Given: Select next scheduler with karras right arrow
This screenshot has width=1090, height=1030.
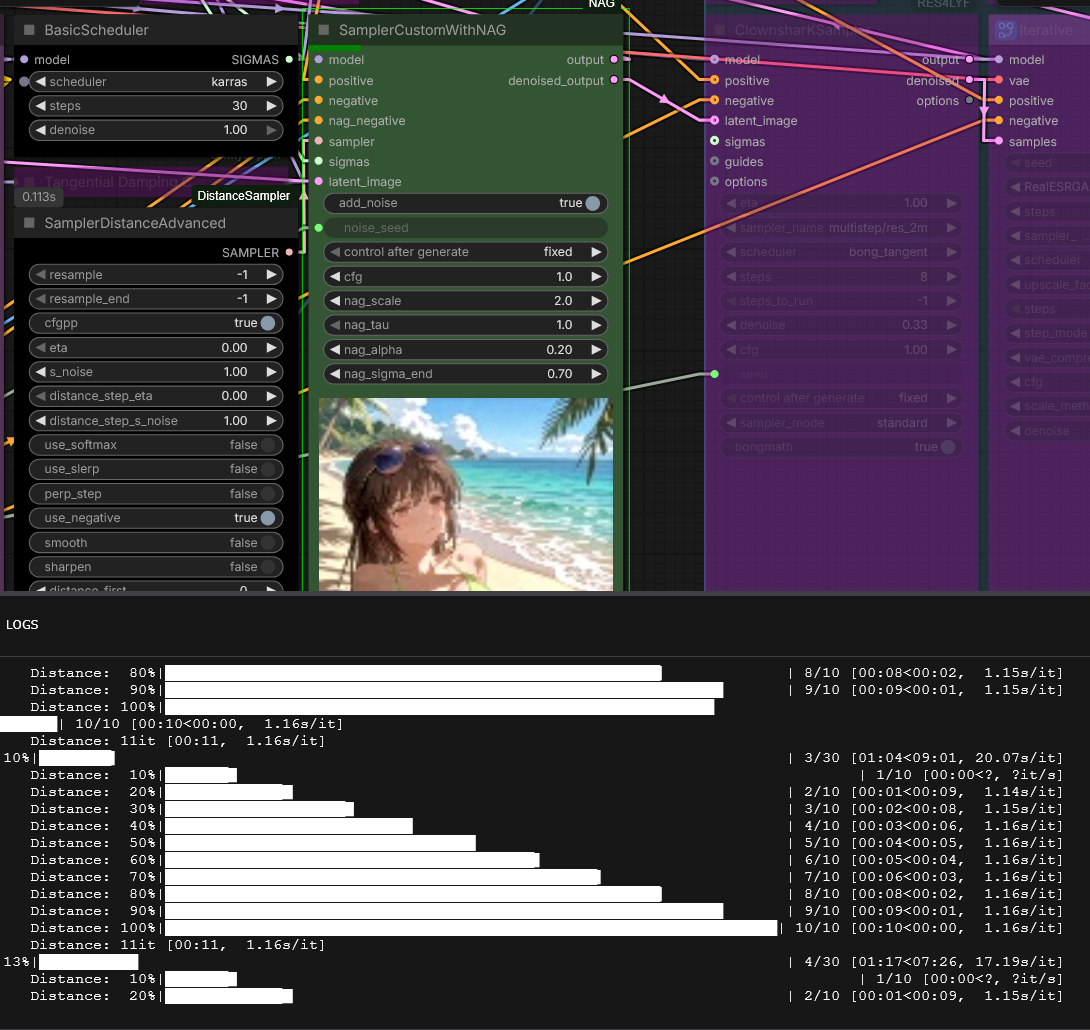Looking at the screenshot, I should coord(271,82).
